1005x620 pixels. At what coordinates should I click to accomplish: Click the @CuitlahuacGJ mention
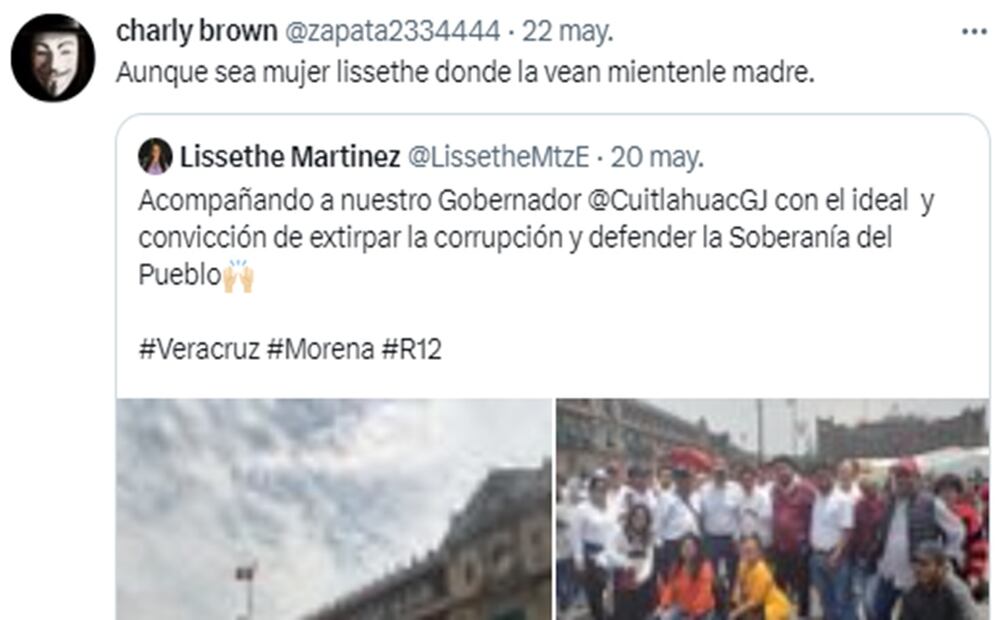pyautogui.click(x=677, y=201)
